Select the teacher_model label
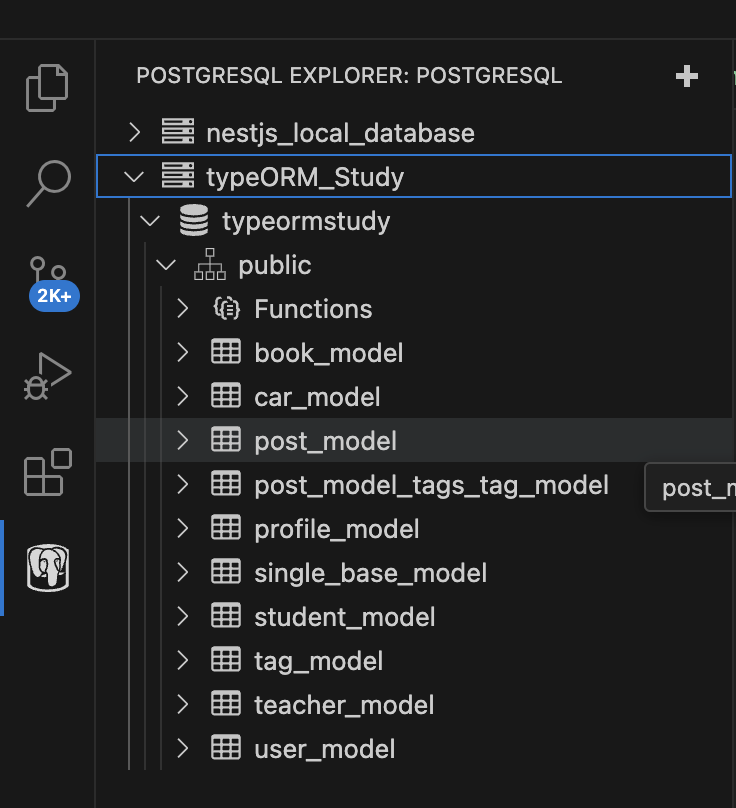 pyautogui.click(x=344, y=705)
